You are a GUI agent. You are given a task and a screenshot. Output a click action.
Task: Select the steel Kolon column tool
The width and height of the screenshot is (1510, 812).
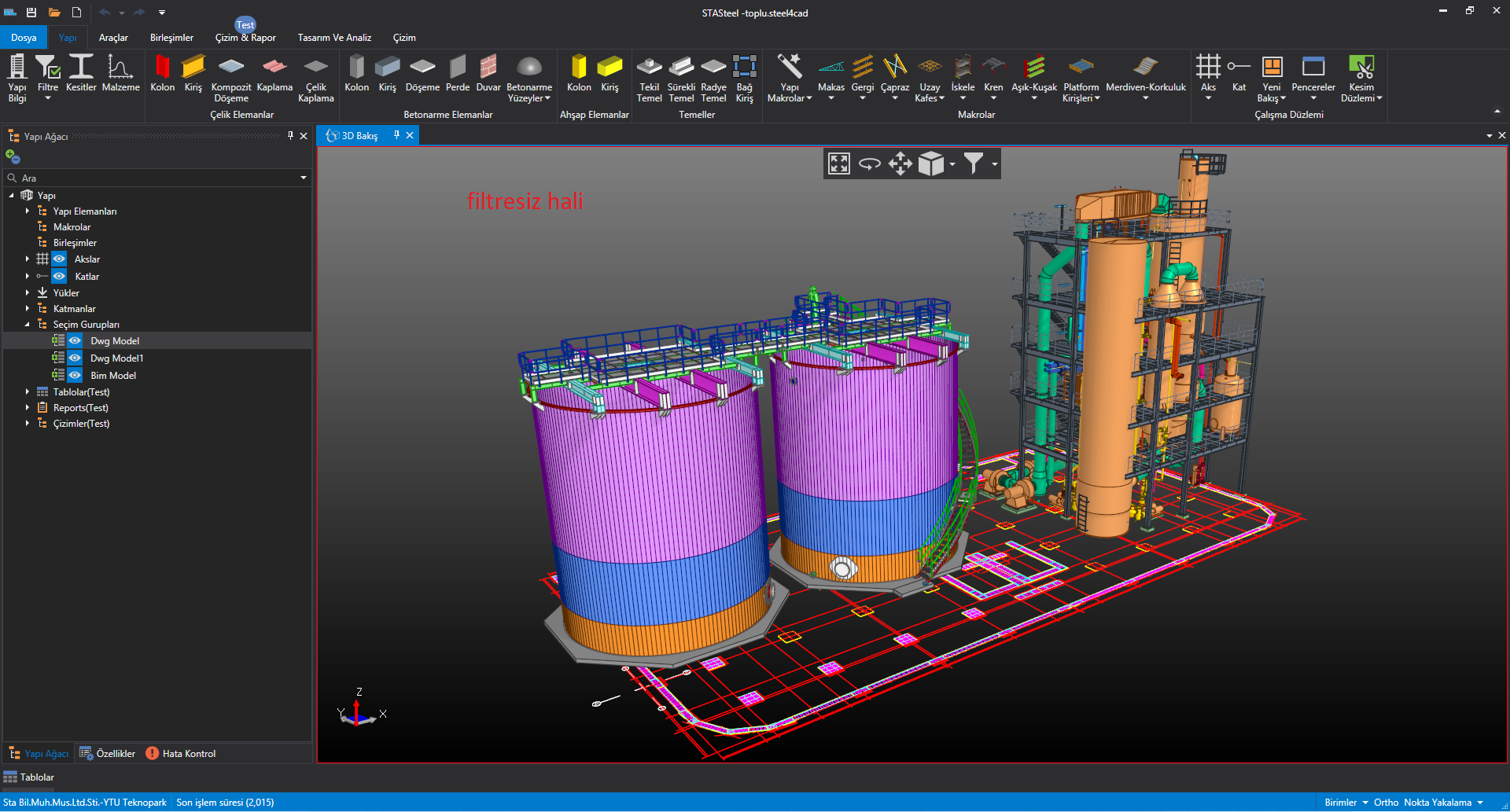(x=162, y=74)
